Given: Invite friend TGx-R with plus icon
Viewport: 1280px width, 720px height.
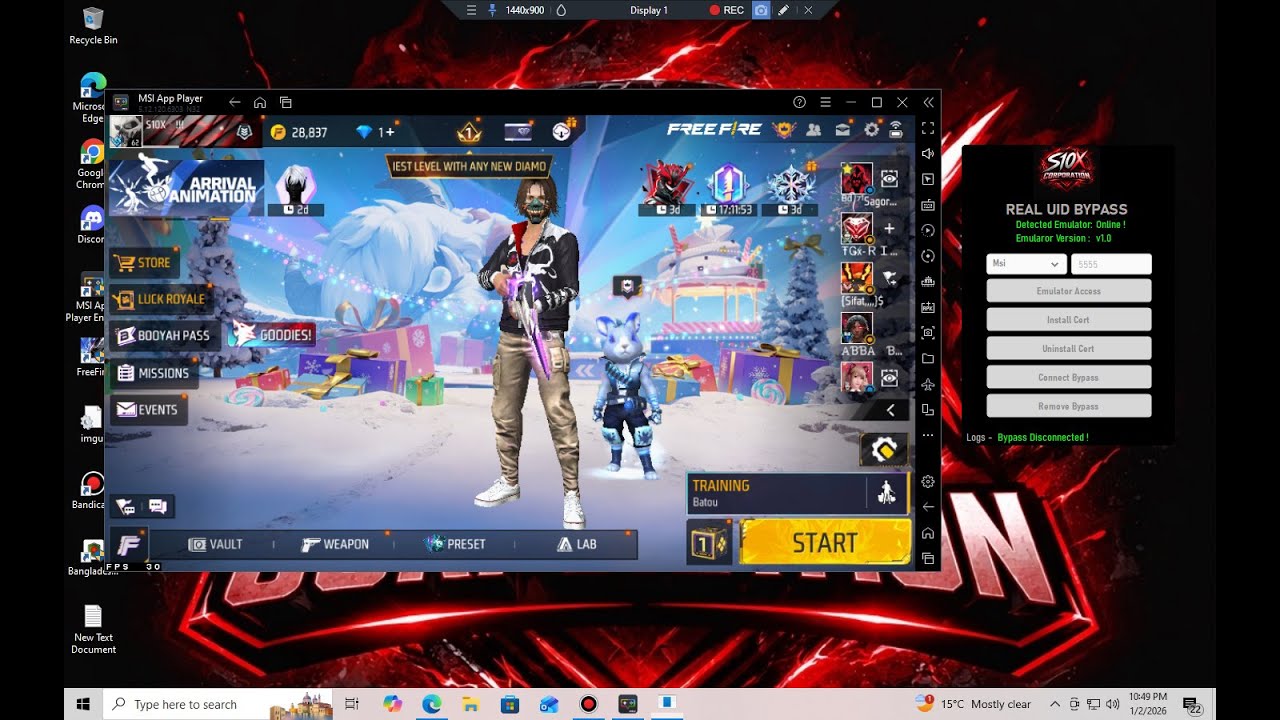Looking at the screenshot, I should pyautogui.click(x=889, y=229).
